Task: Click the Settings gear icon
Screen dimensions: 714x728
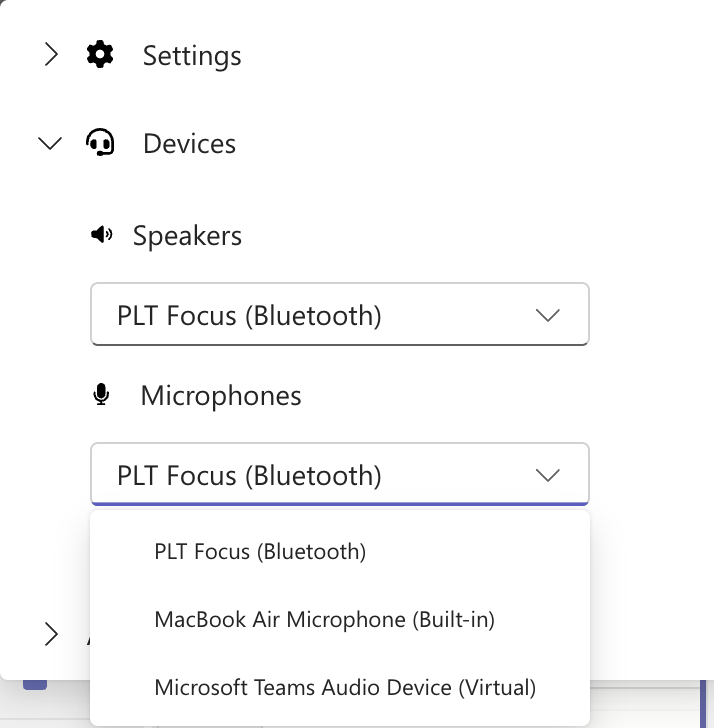Action: pyautogui.click(x=100, y=55)
